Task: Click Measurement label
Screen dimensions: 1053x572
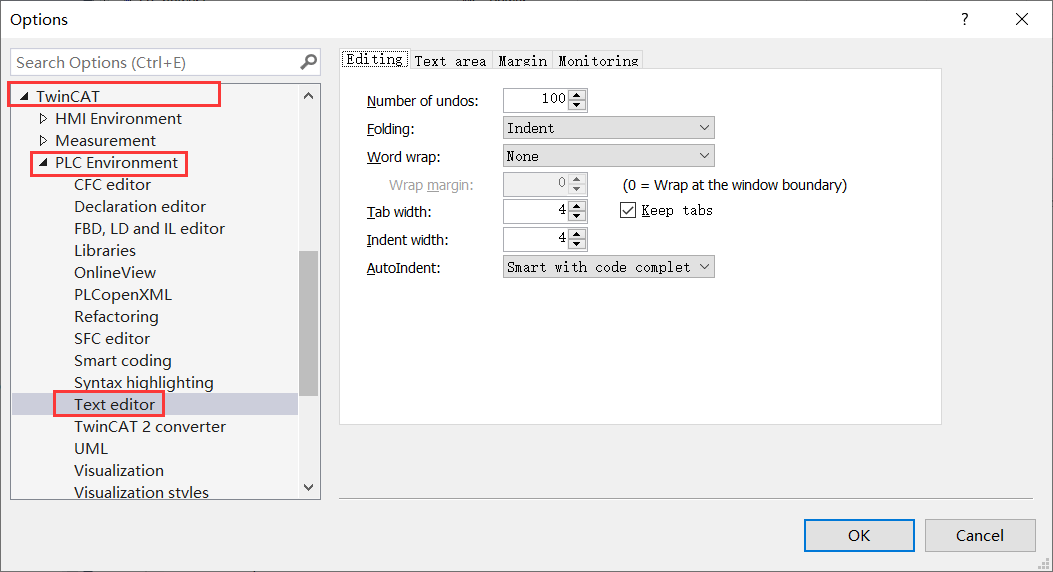Action: coord(105,141)
